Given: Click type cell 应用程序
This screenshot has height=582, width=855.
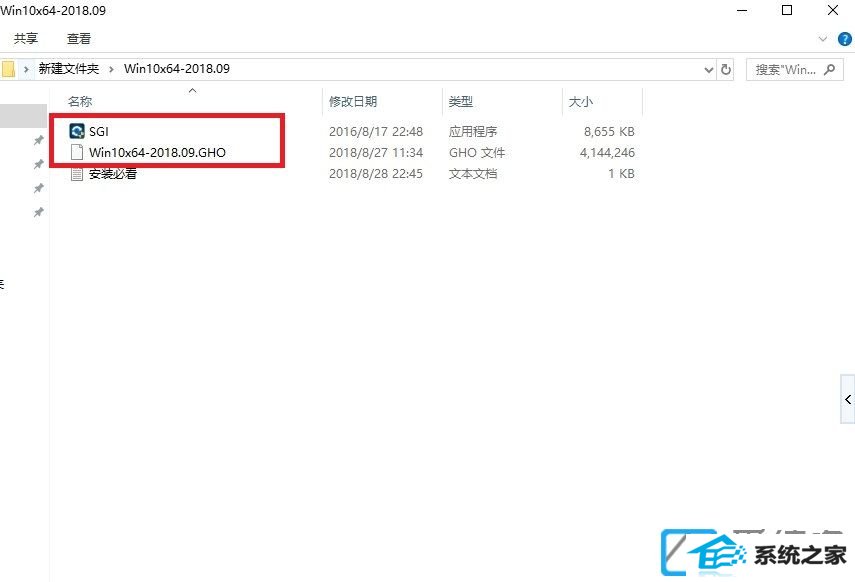Looking at the screenshot, I should (x=473, y=131).
